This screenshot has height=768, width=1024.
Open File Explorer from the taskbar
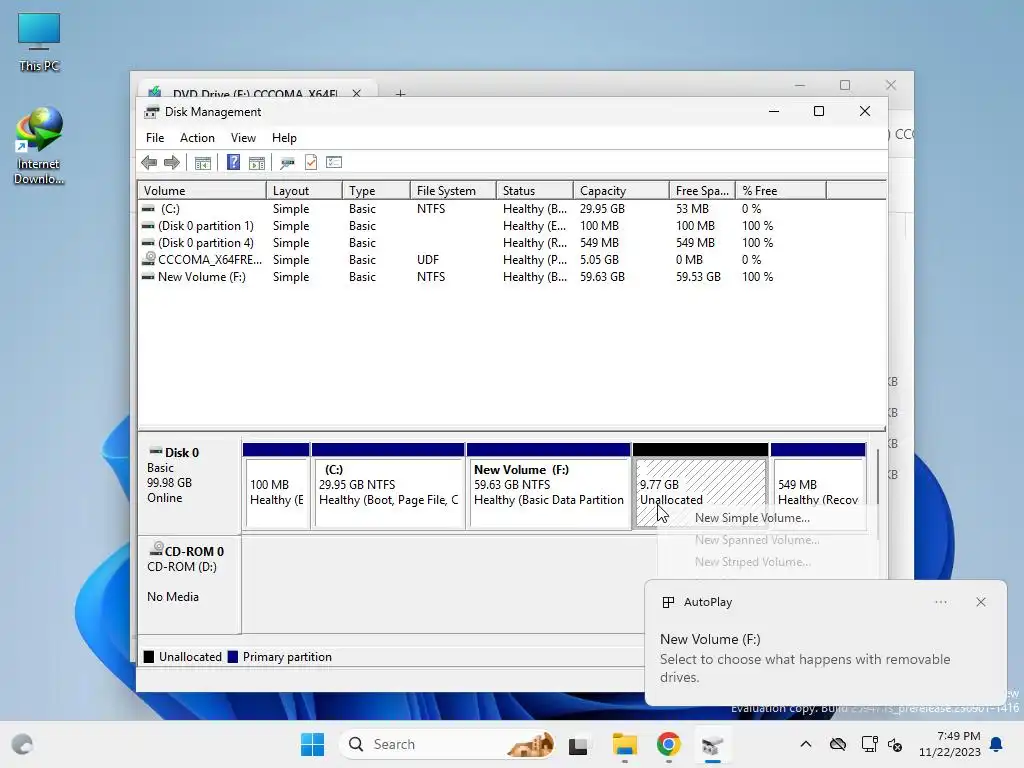624,744
